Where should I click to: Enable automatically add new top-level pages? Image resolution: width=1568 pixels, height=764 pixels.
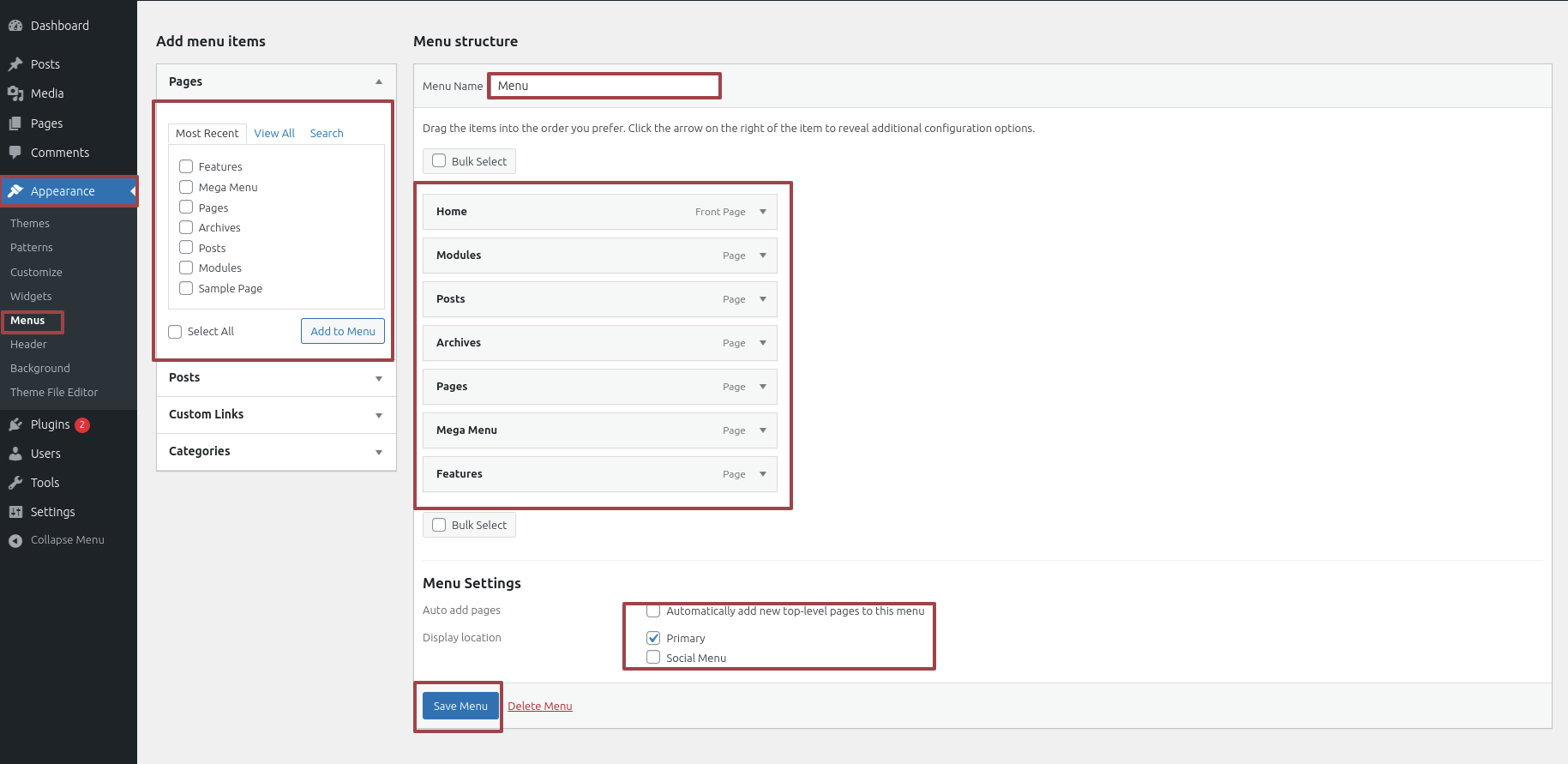click(653, 611)
